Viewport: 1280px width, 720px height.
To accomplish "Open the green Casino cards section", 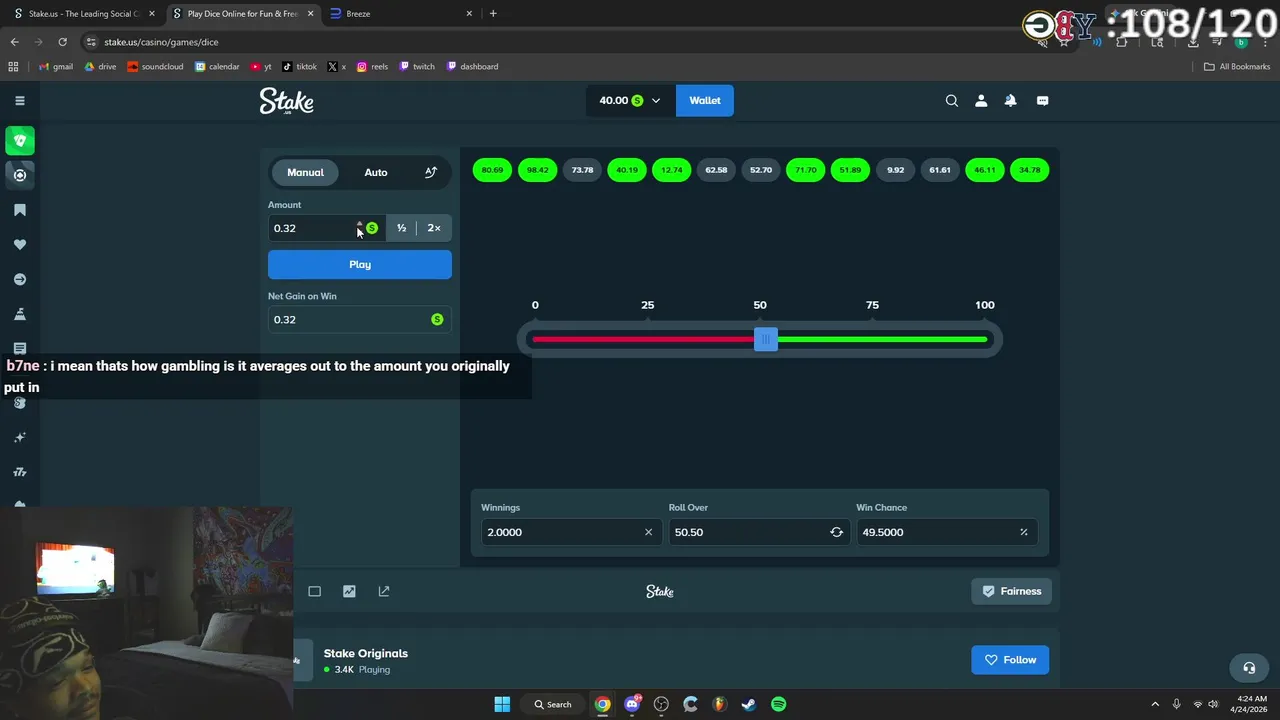I will click(20, 141).
